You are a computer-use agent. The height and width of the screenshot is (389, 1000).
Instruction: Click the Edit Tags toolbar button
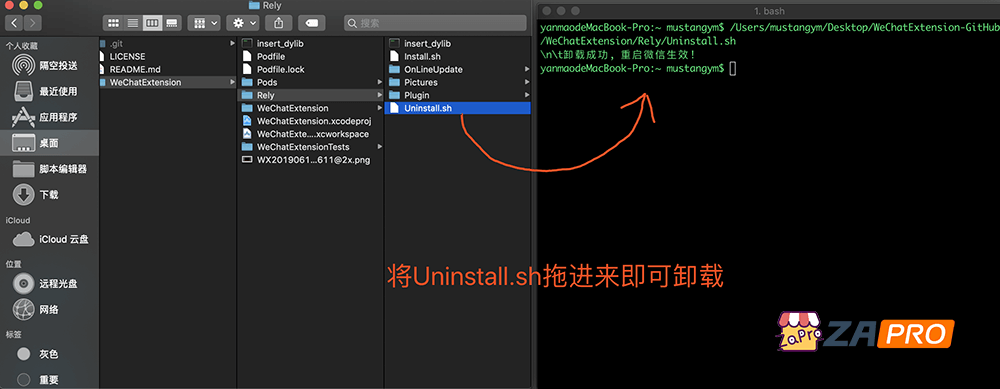[311, 23]
